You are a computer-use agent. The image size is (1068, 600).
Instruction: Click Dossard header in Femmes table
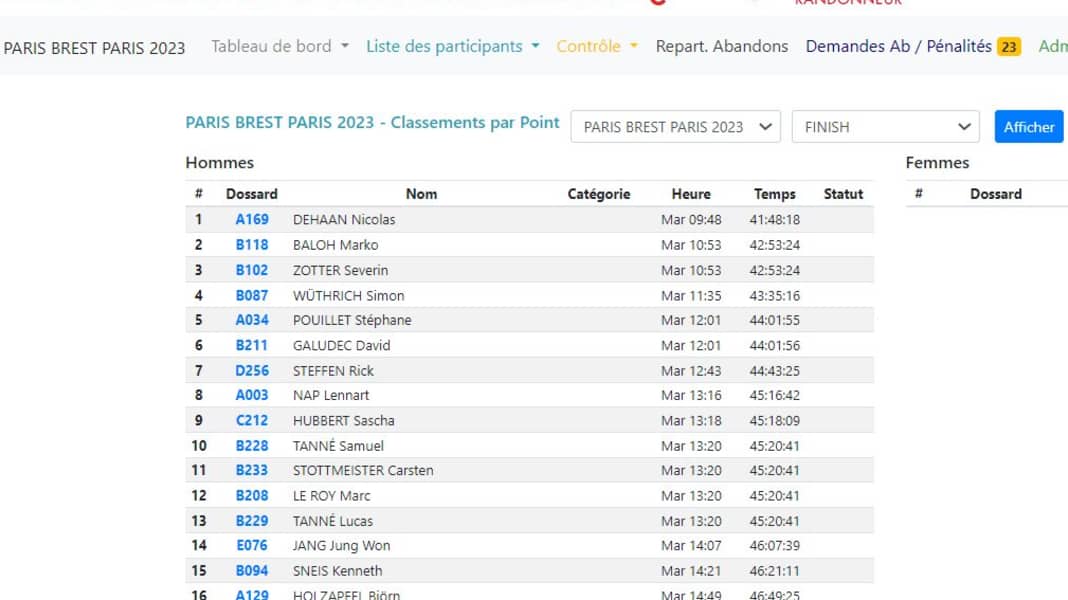pyautogui.click(x=996, y=193)
